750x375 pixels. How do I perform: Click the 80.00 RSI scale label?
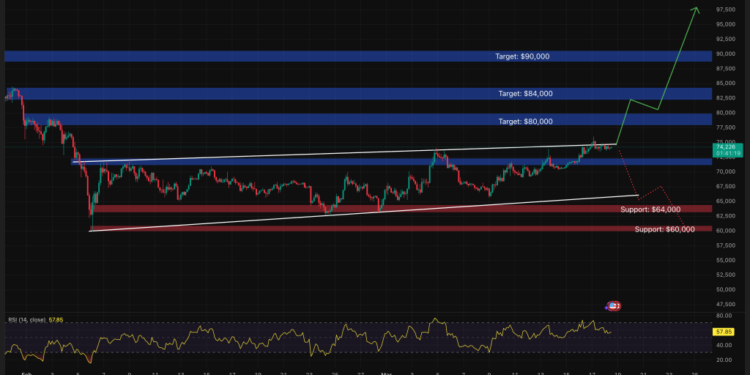pyautogui.click(x=725, y=316)
